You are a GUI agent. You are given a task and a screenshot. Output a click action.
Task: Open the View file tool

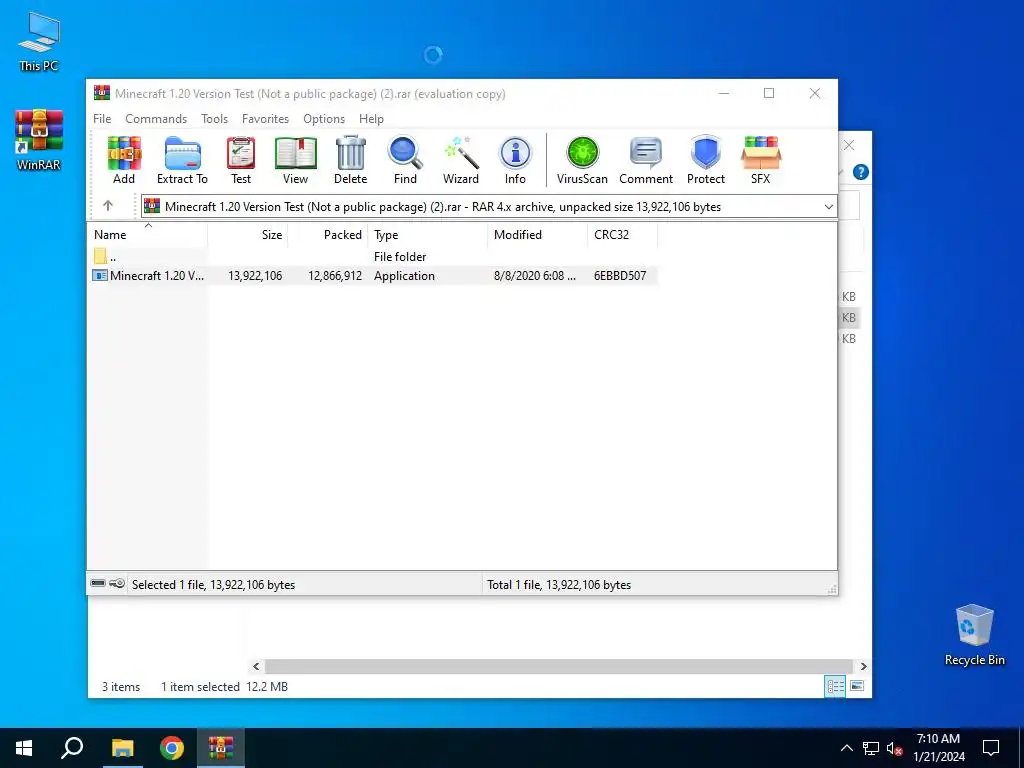coord(295,160)
